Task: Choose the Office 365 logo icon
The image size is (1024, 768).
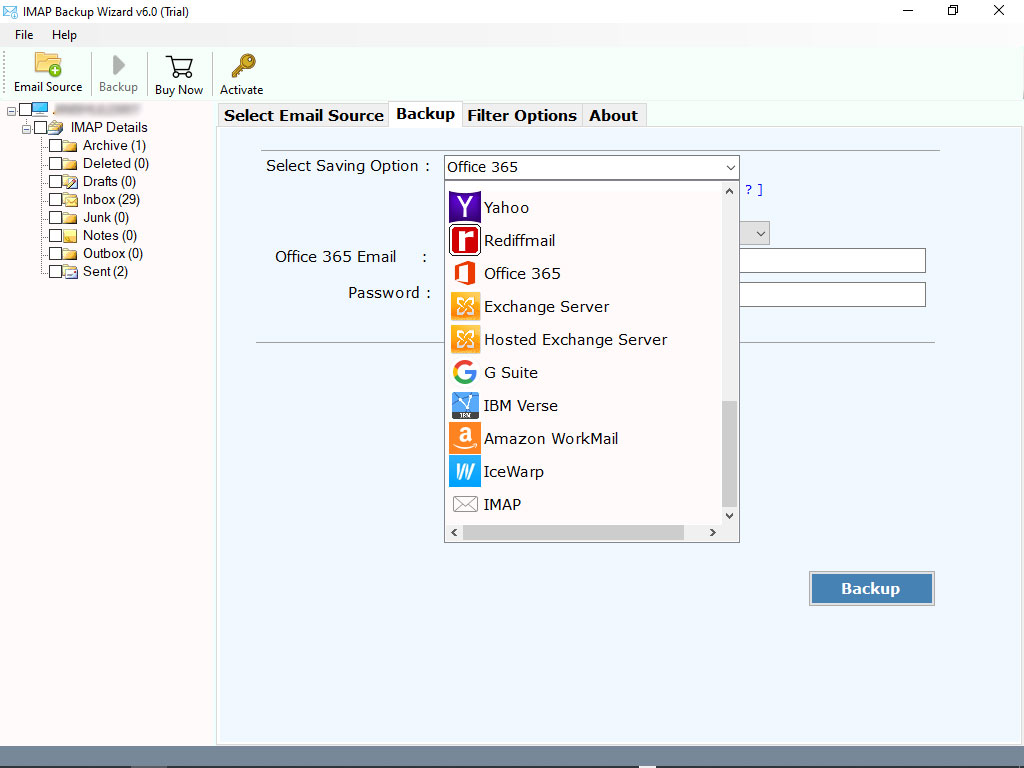Action: click(x=464, y=273)
